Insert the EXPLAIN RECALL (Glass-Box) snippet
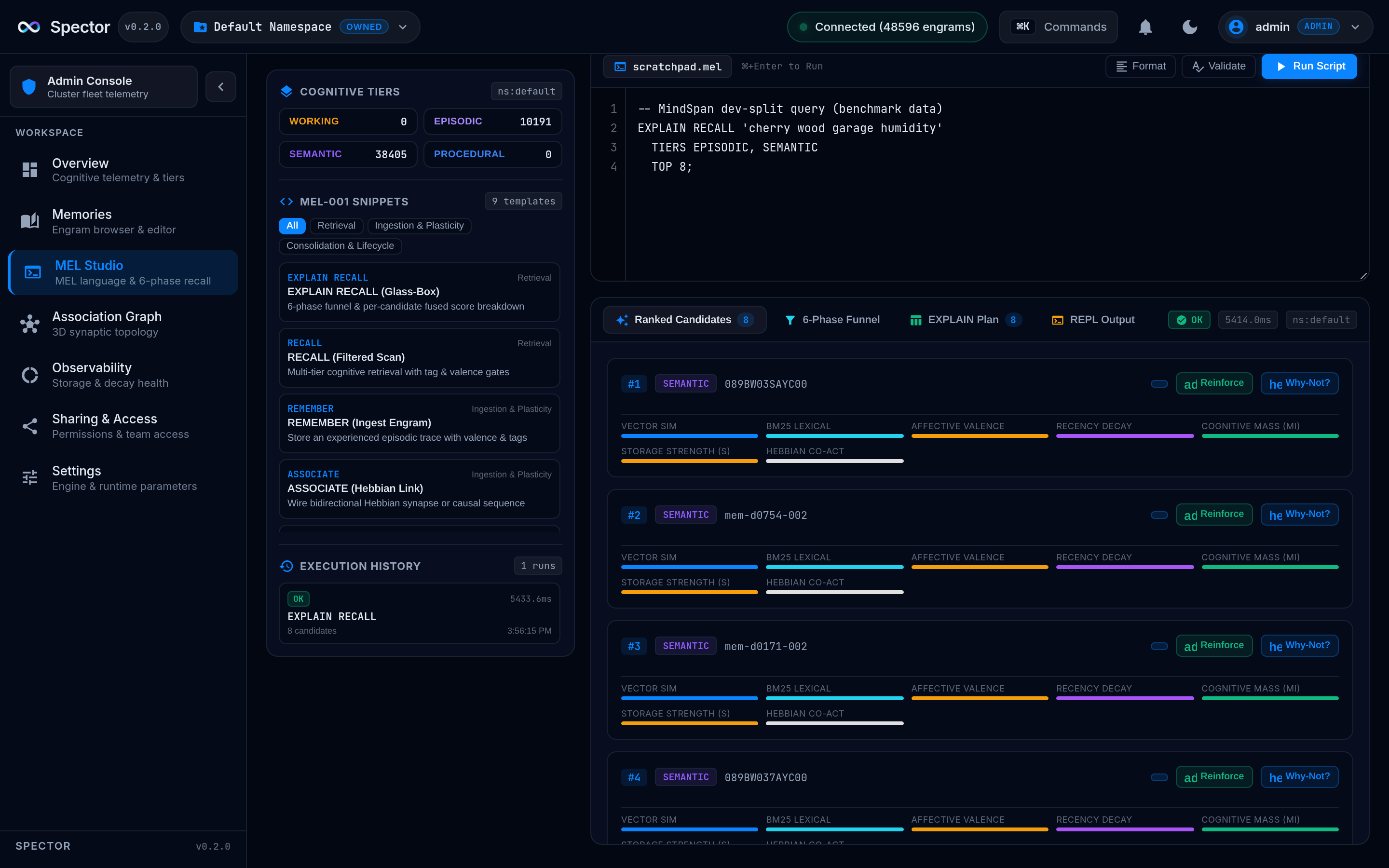 coord(419,292)
